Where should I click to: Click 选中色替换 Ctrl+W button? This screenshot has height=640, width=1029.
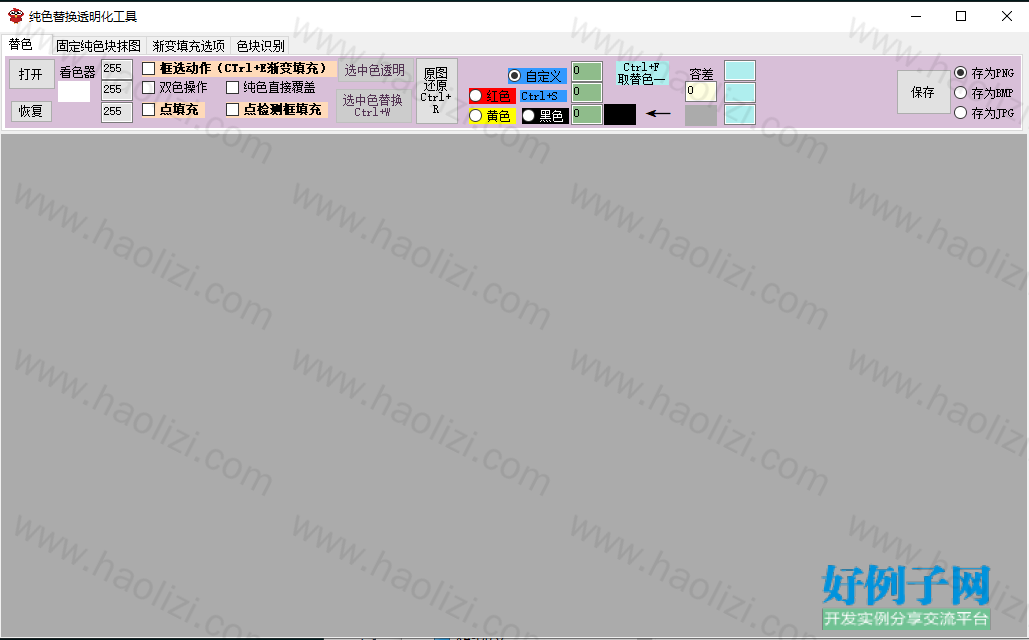(x=374, y=106)
